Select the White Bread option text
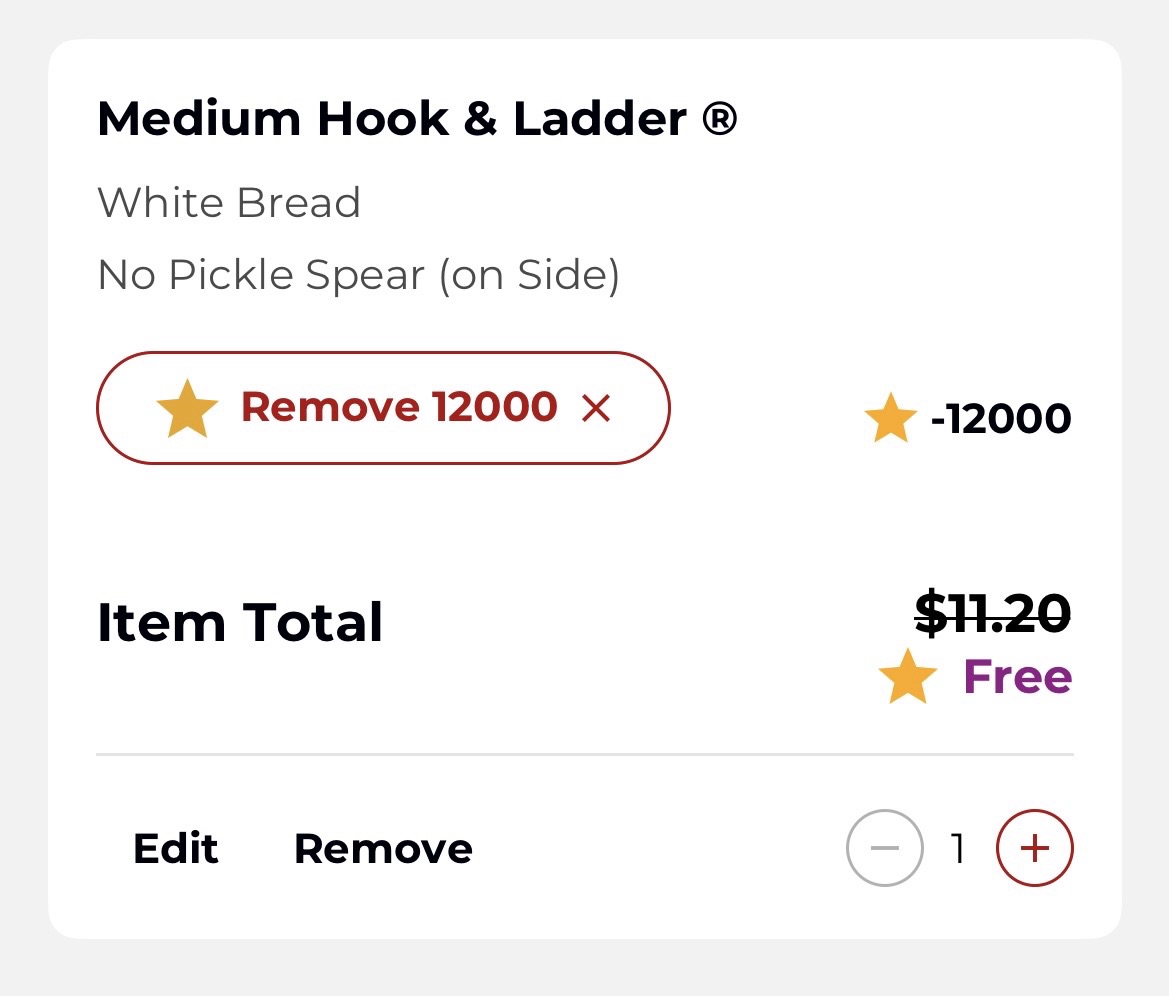 click(229, 203)
